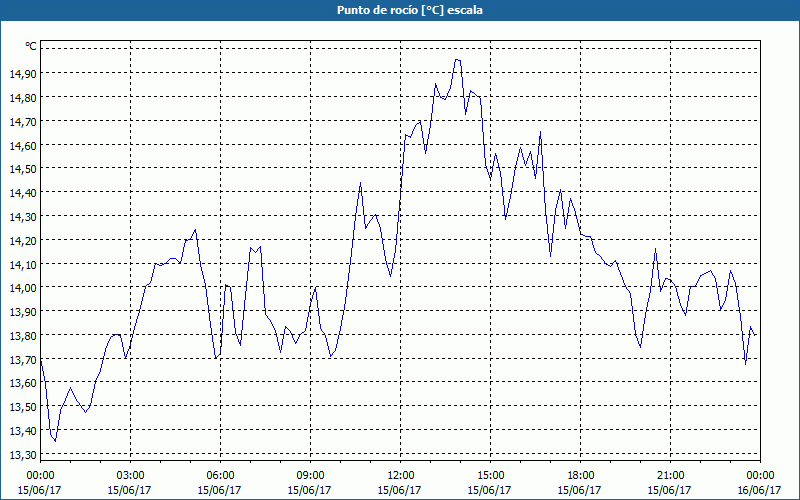Pick the 13,60 y-axis value

23,383
